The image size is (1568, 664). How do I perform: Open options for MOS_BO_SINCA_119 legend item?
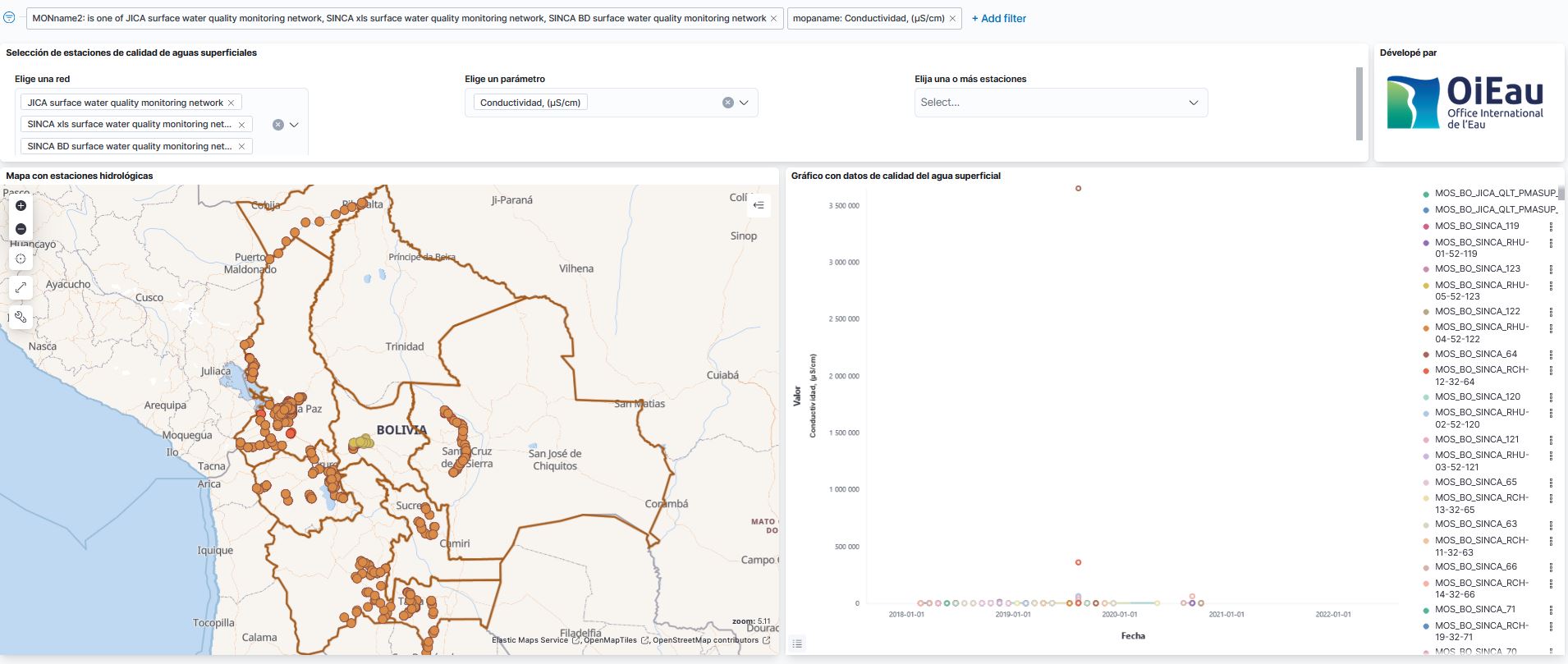pos(1551,227)
